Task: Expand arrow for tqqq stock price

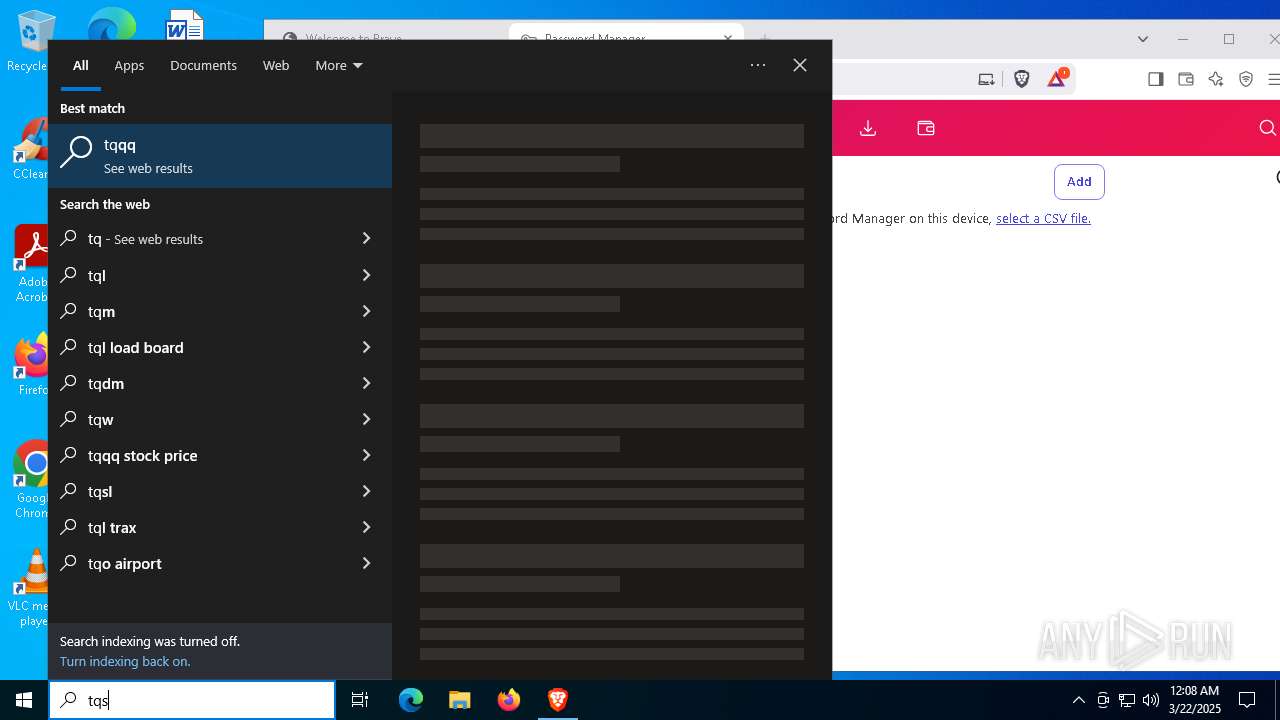Action: coord(366,455)
